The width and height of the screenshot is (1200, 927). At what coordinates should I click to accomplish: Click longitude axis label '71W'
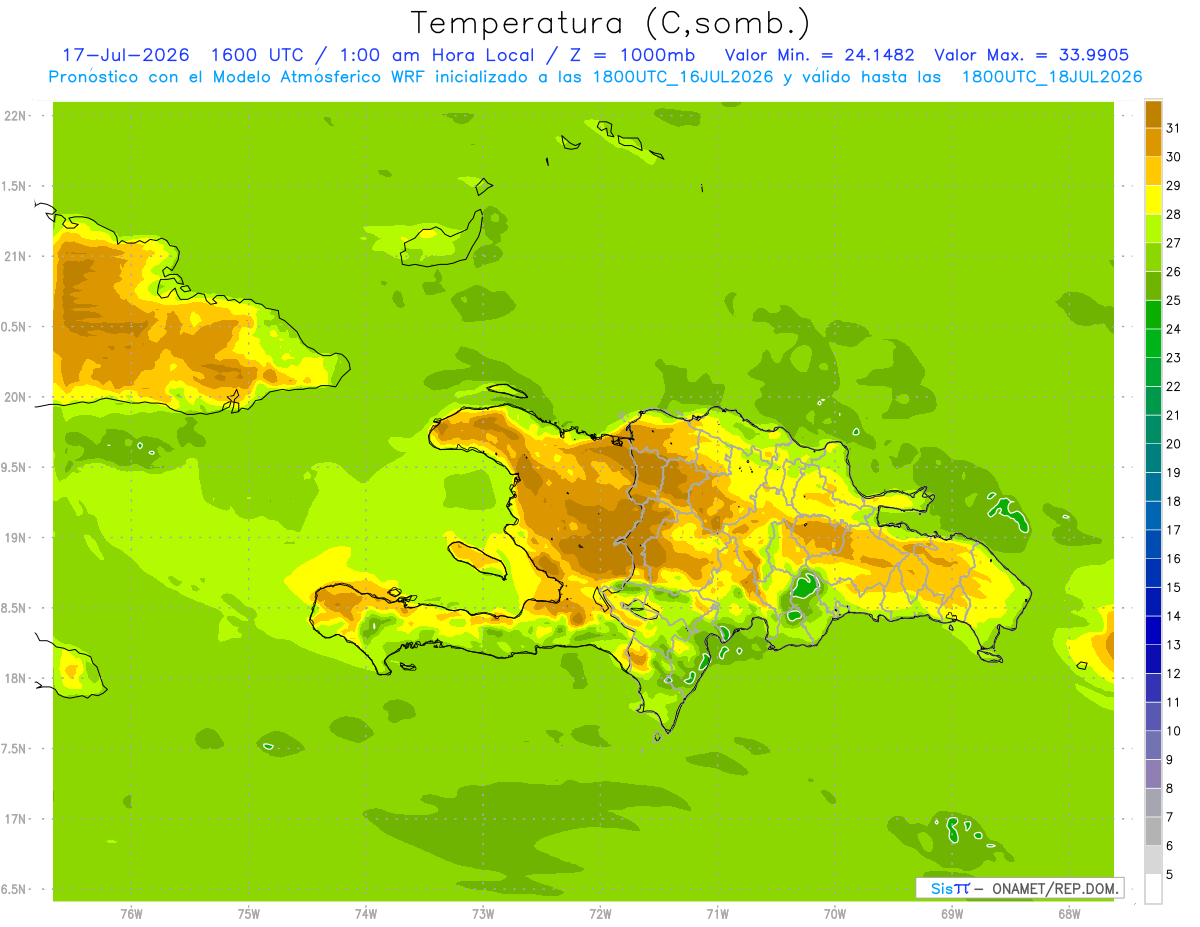click(717, 913)
